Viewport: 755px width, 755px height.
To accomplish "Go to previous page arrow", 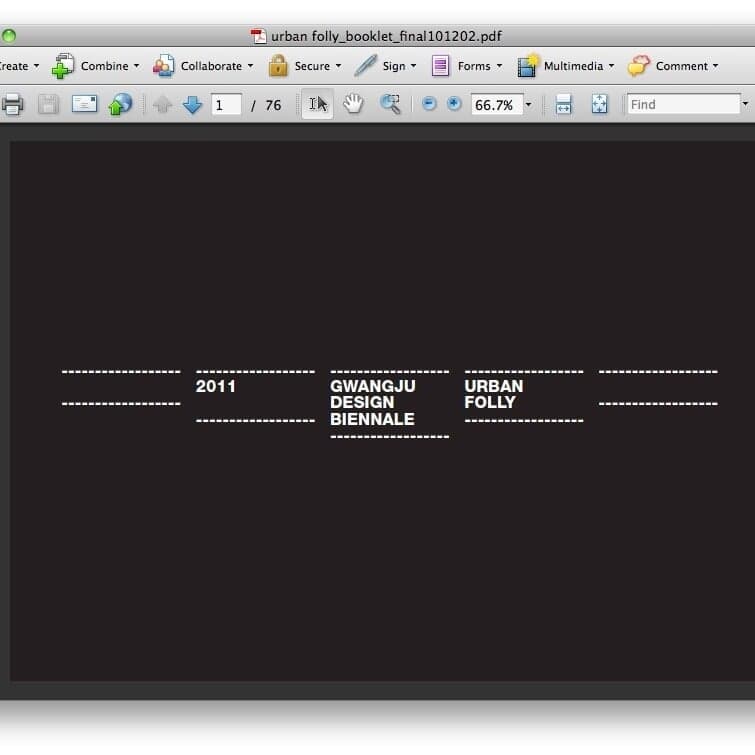I will coord(162,104).
